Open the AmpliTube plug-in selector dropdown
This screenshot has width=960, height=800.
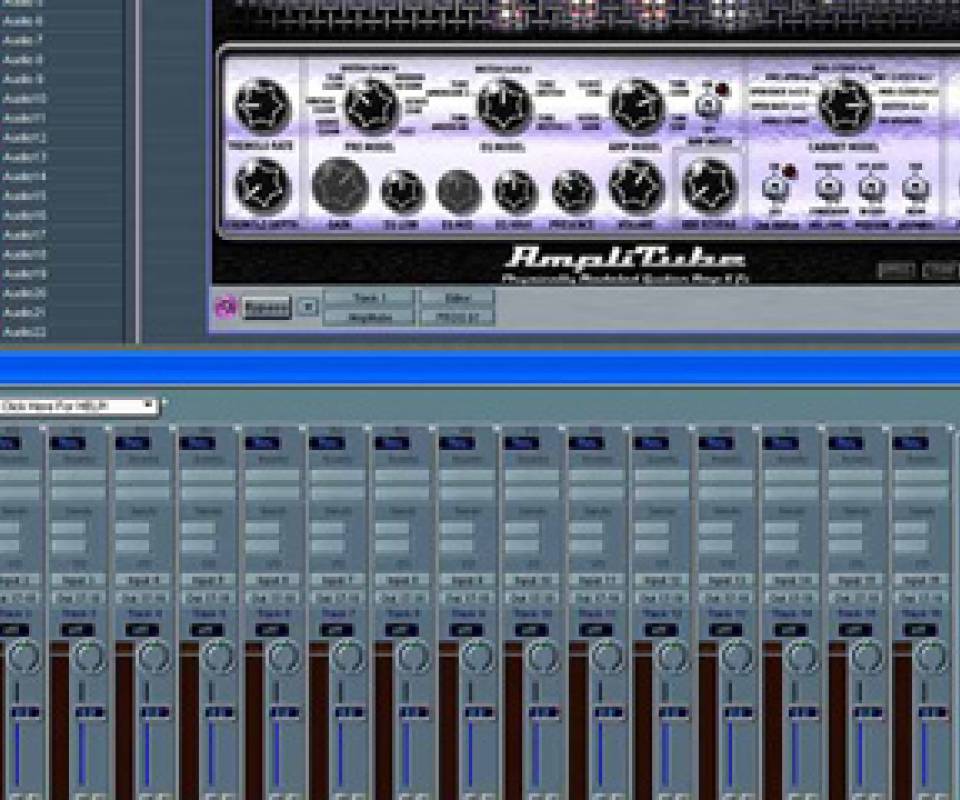369,317
